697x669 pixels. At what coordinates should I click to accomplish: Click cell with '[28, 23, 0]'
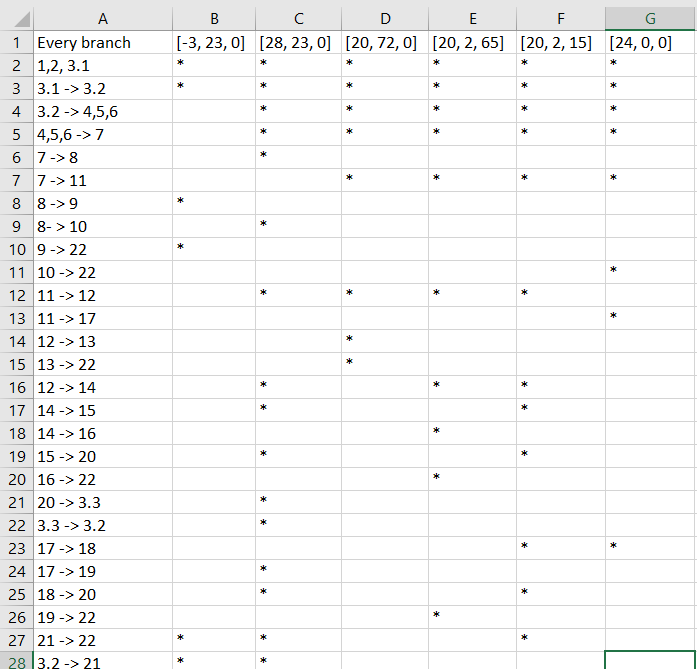(298, 43)
